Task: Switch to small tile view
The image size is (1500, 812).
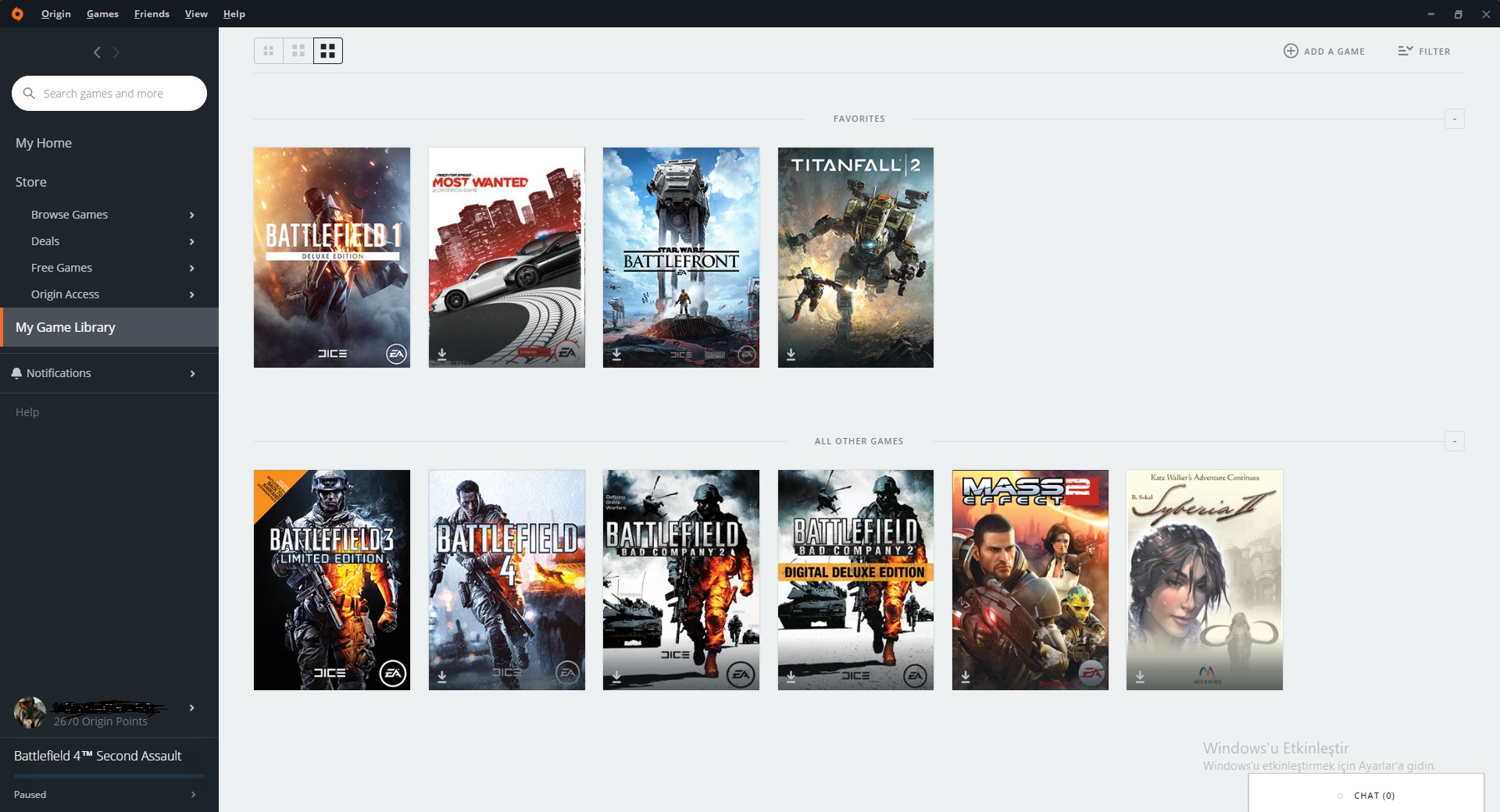Action: [269, 51]
